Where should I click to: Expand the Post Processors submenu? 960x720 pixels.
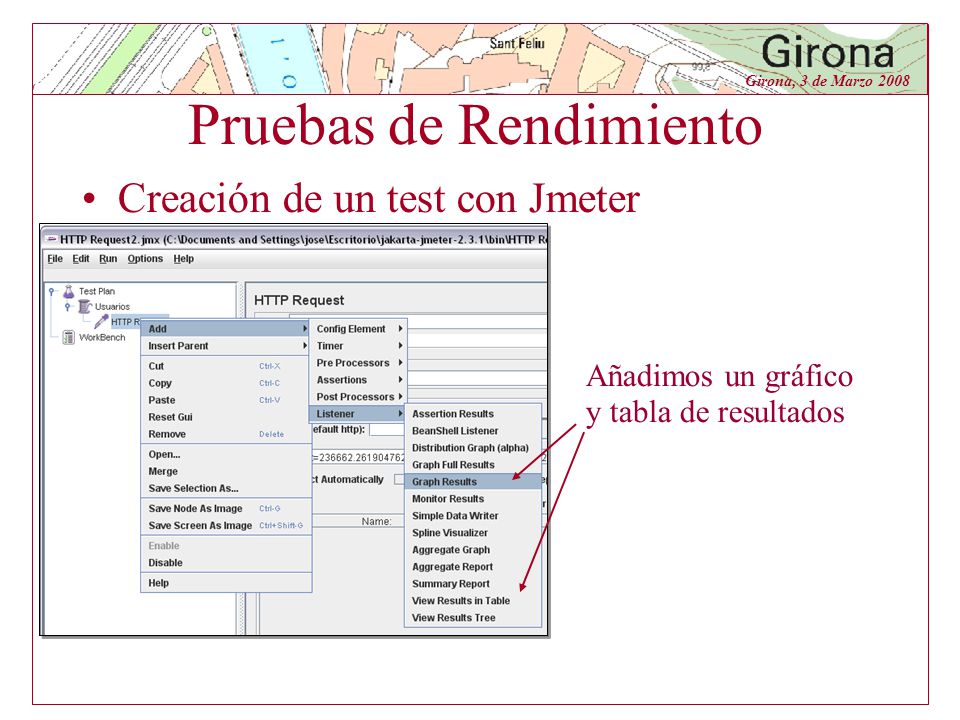(x=358, y=397)
